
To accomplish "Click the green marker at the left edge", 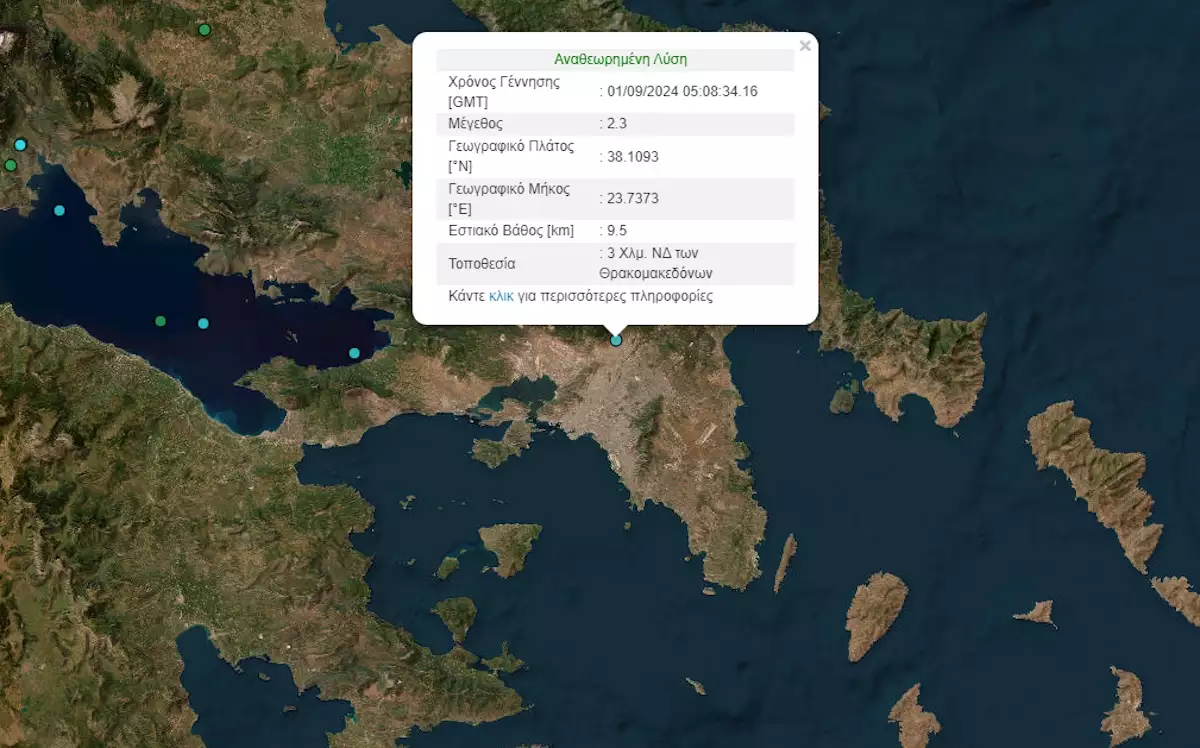I will [x=10, y=165].
